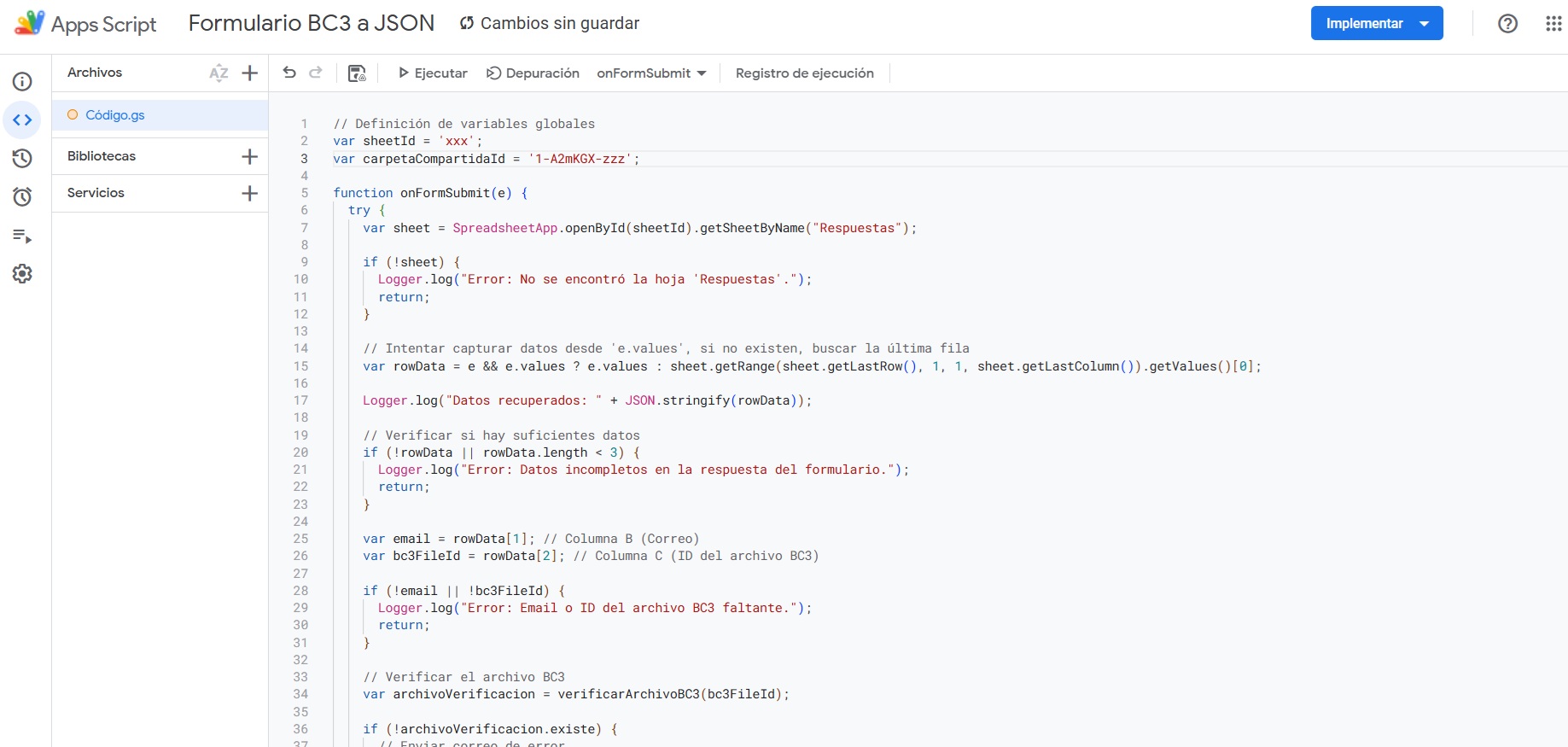The width and height of the screenshot is (1568, 747).
Task: Click the Bibliotecas section label
Action: click(x=102, y=156)
